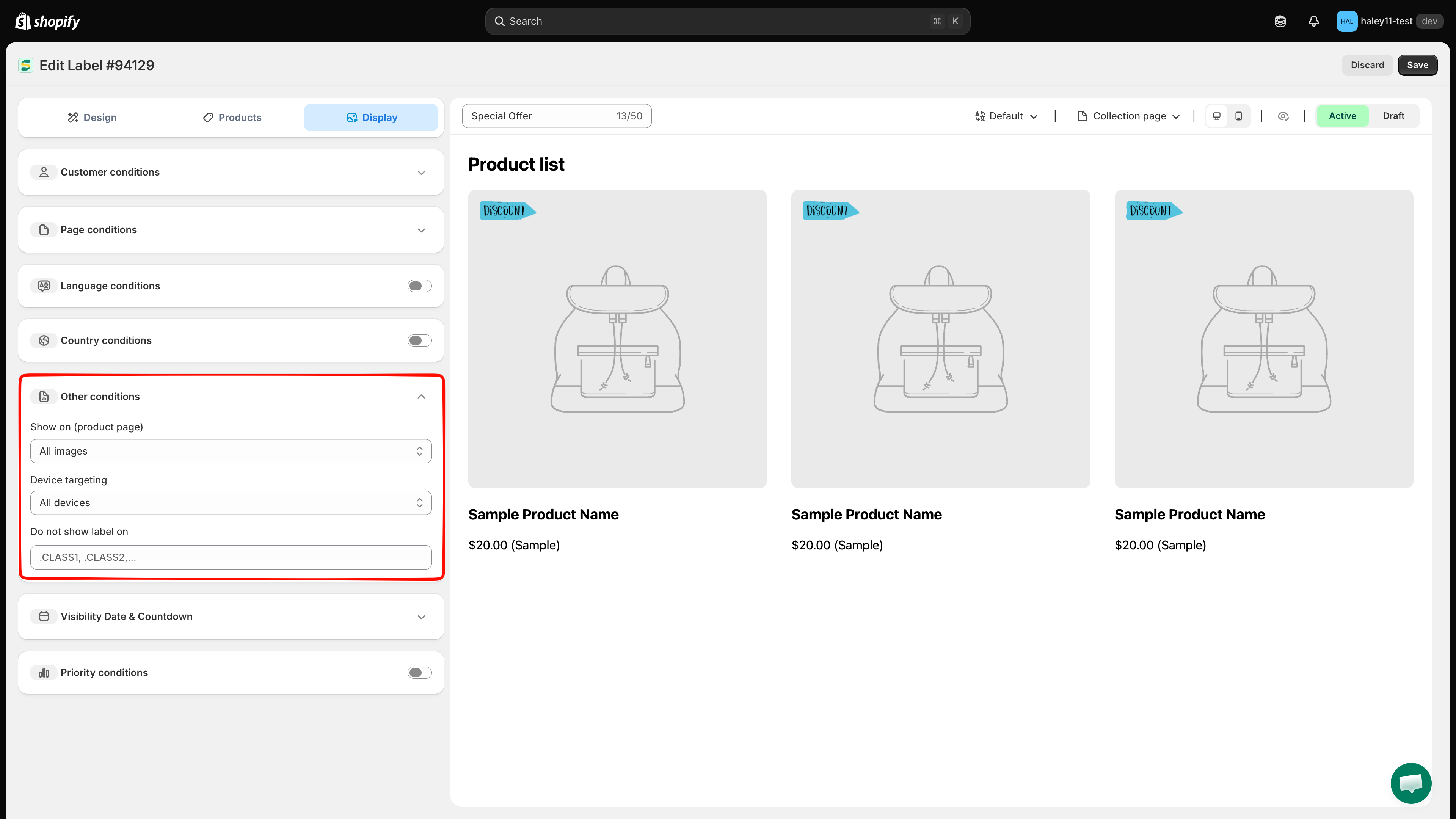Click the Language conditions translate icon
The height and width of the screenshot is (819, 1456).
(x=44, y=286)
